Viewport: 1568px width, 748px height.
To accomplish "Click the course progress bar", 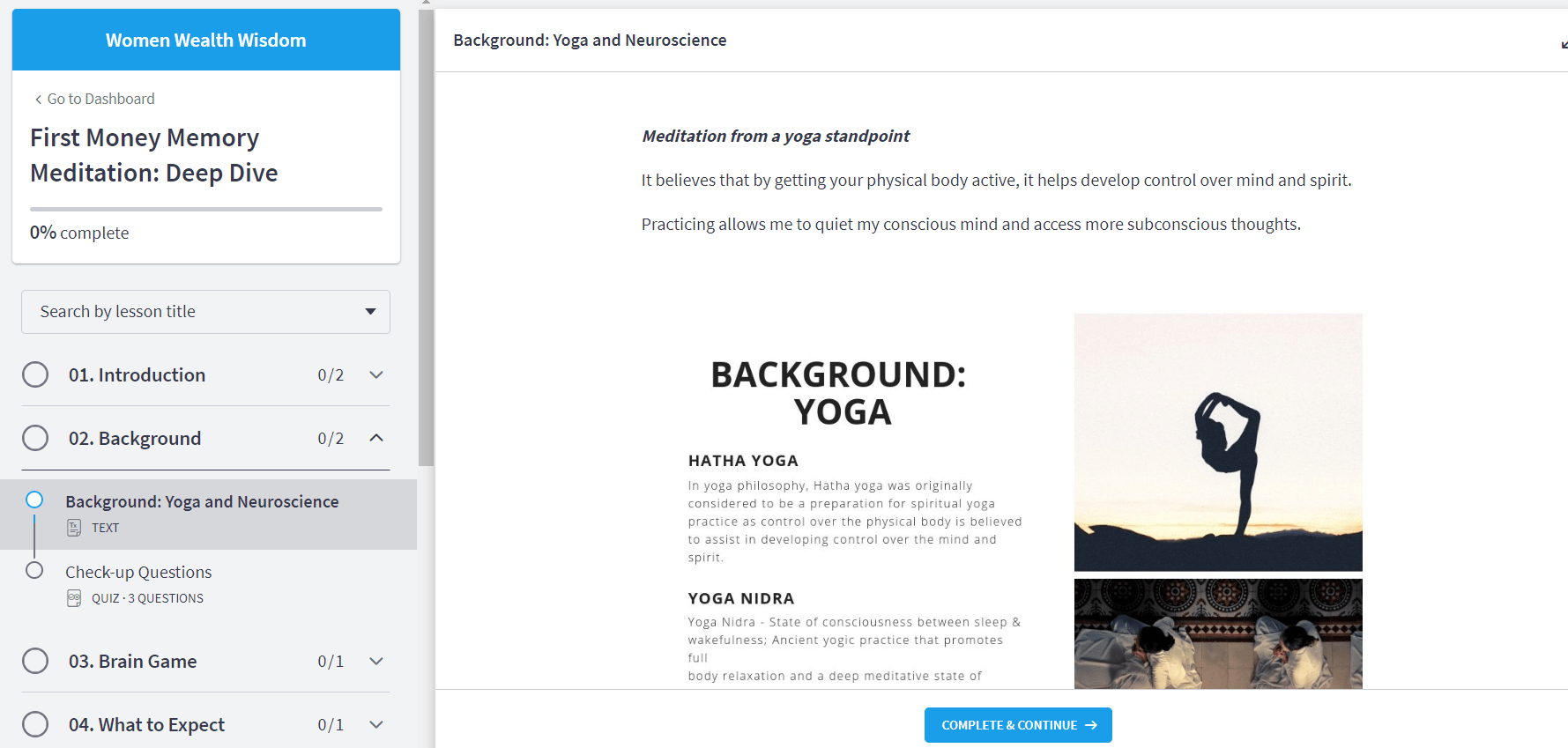I will (x=206, y=209).
